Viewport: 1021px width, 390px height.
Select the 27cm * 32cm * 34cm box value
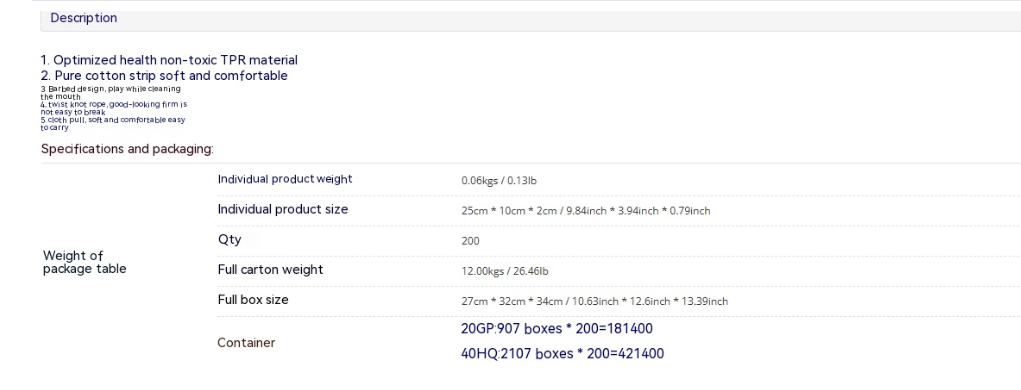tap(594, 301)
